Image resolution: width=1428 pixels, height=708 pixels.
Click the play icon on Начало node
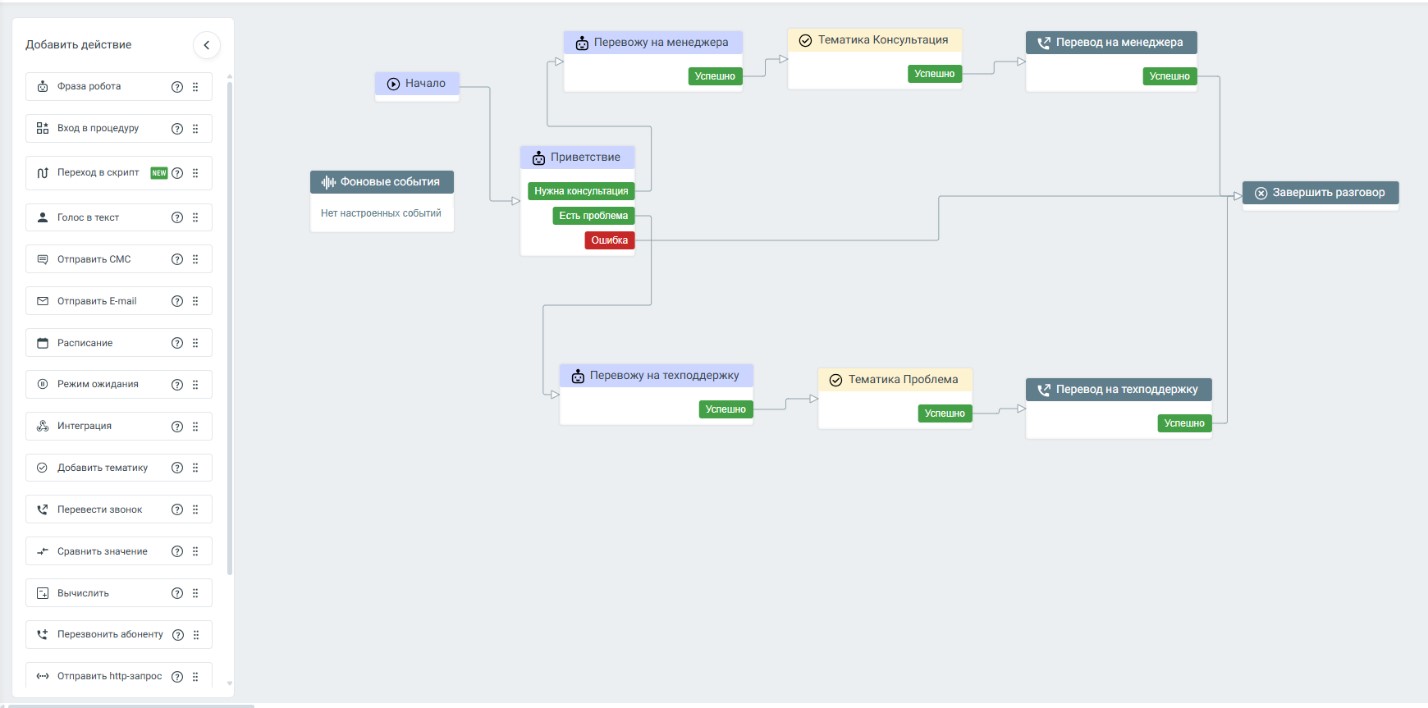(x=394, y=84)
